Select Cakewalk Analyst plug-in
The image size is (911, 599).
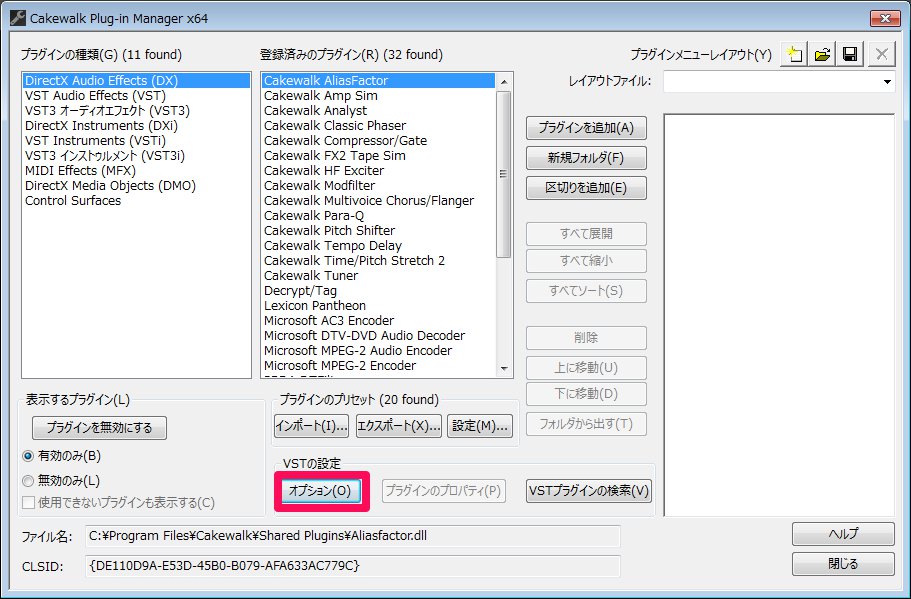tap(379, 111)
